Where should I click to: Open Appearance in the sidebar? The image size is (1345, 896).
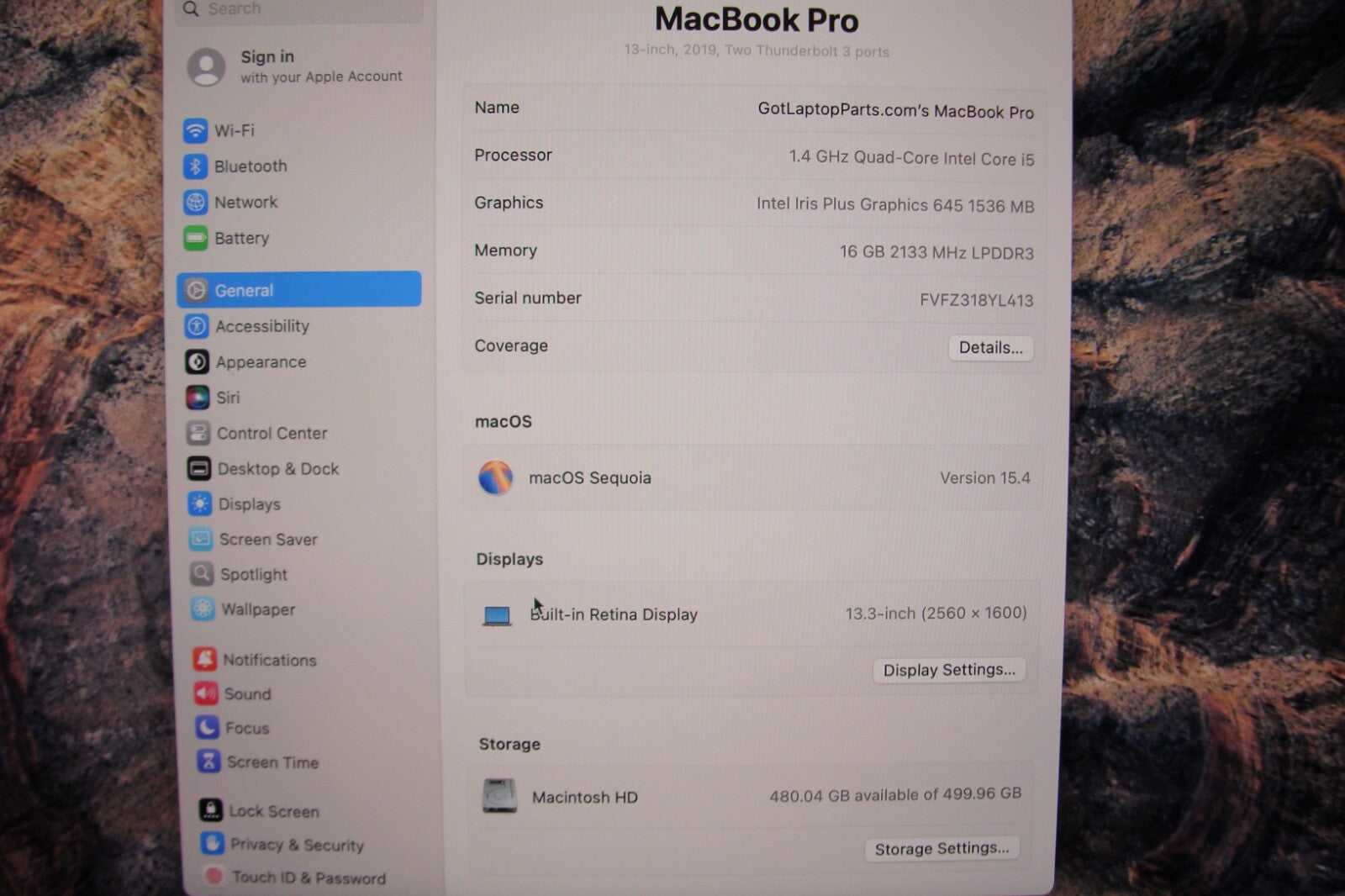[261, 362]
